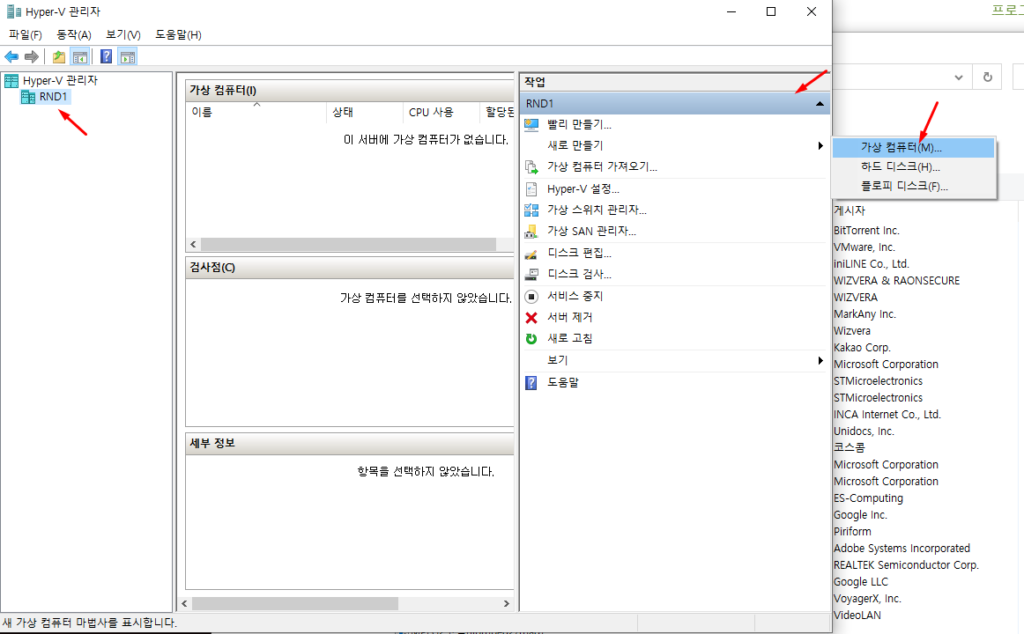This screenshot has width=1024, height=634.
Task: Collapse the RND1 actions section arrow
Action: pyautogui.click(x=819, y=103)
